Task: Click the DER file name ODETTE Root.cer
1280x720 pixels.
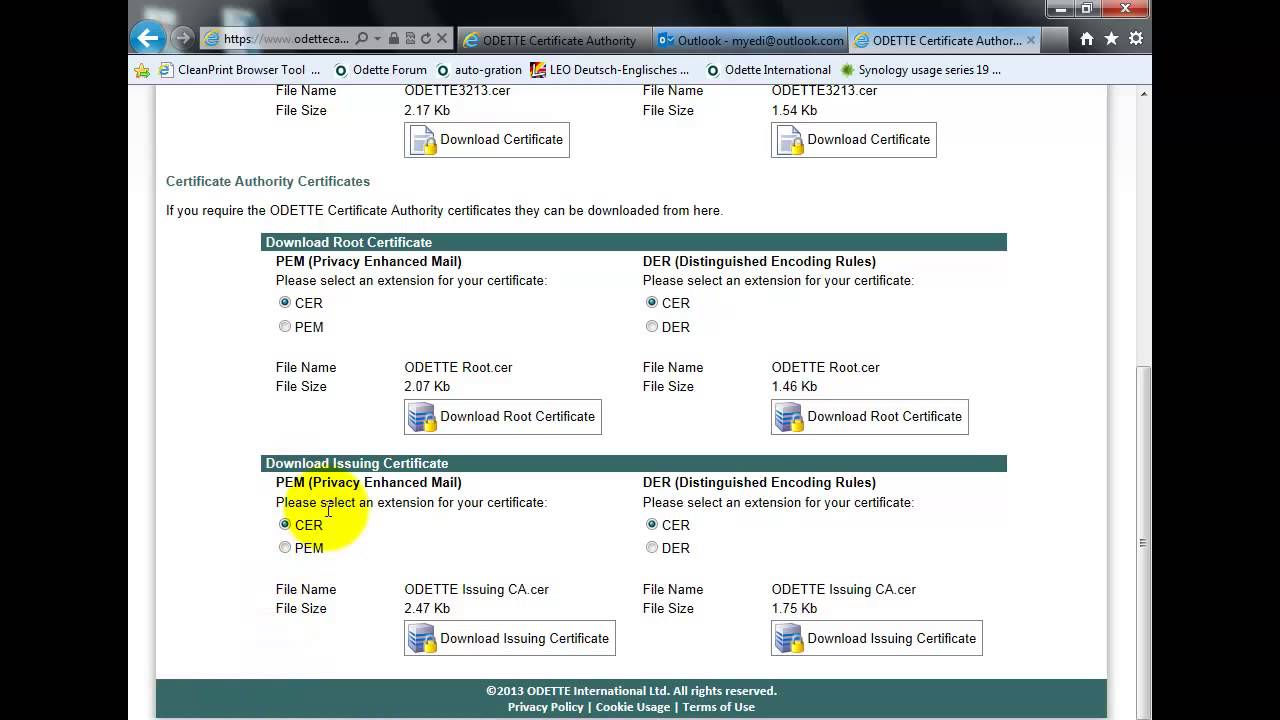Action: [x=826, y=367]
